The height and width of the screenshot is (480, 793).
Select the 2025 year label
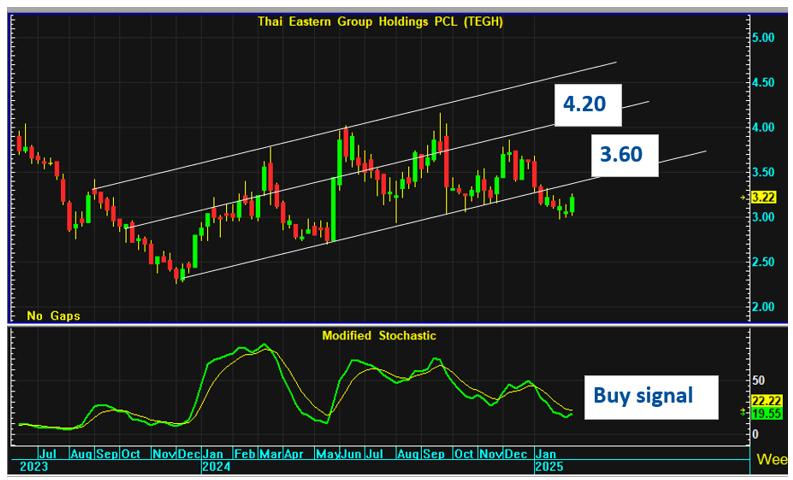(548, 467)
